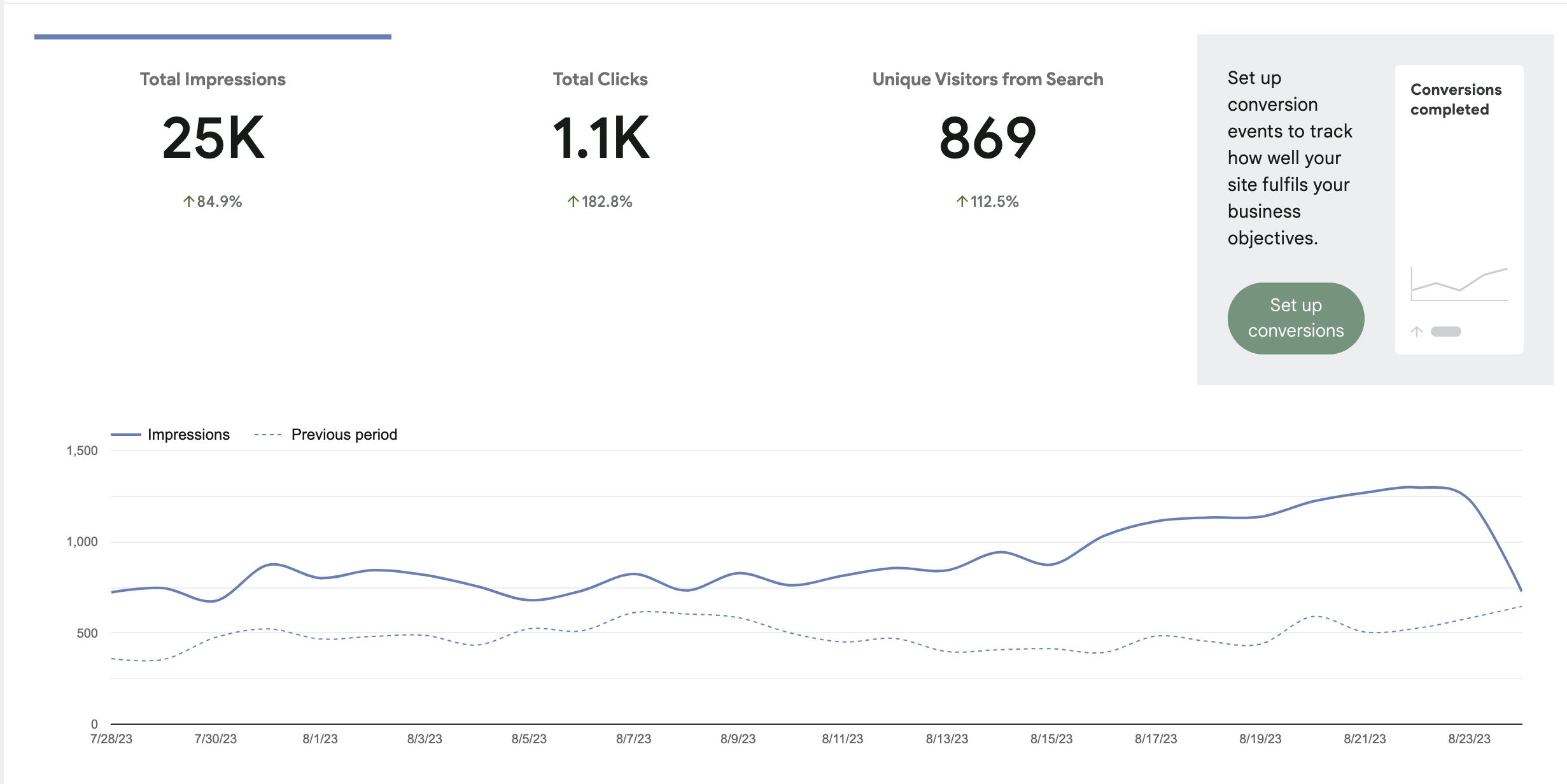Click the mini line chart in Conversions card
The image size is (1567, 784).
point(1459,284)
